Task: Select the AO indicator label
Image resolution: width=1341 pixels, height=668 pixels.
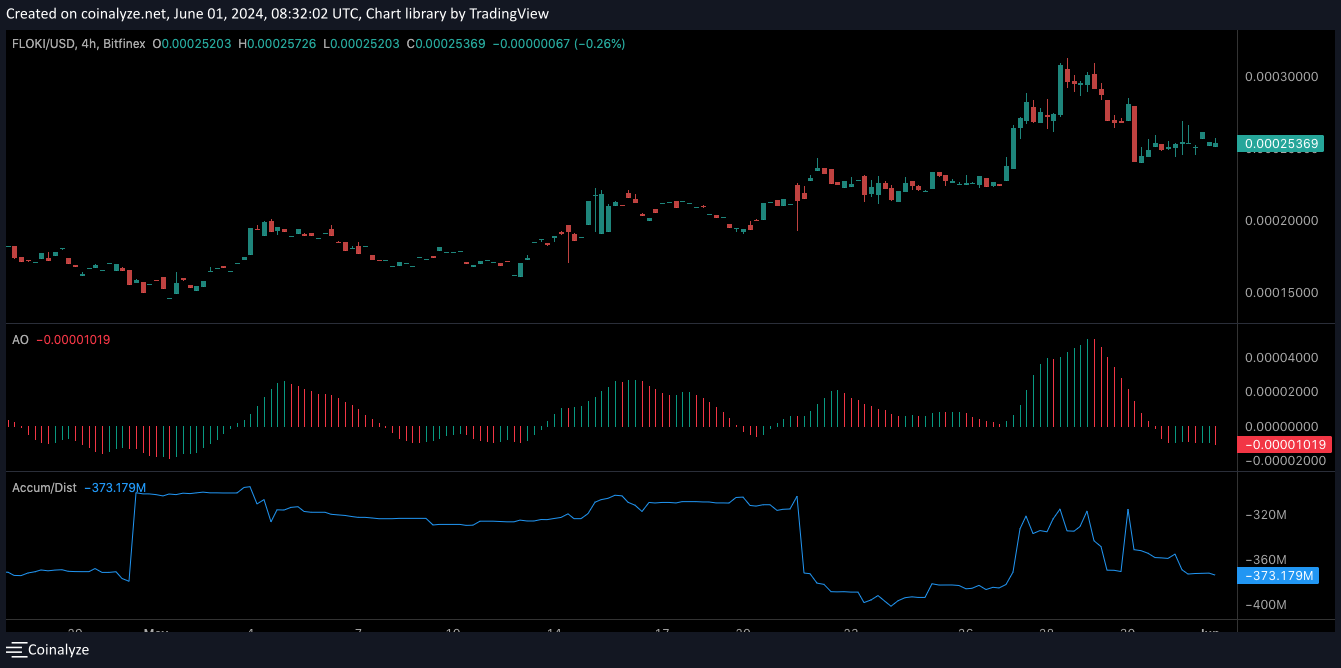Action: tap(20, 340)
